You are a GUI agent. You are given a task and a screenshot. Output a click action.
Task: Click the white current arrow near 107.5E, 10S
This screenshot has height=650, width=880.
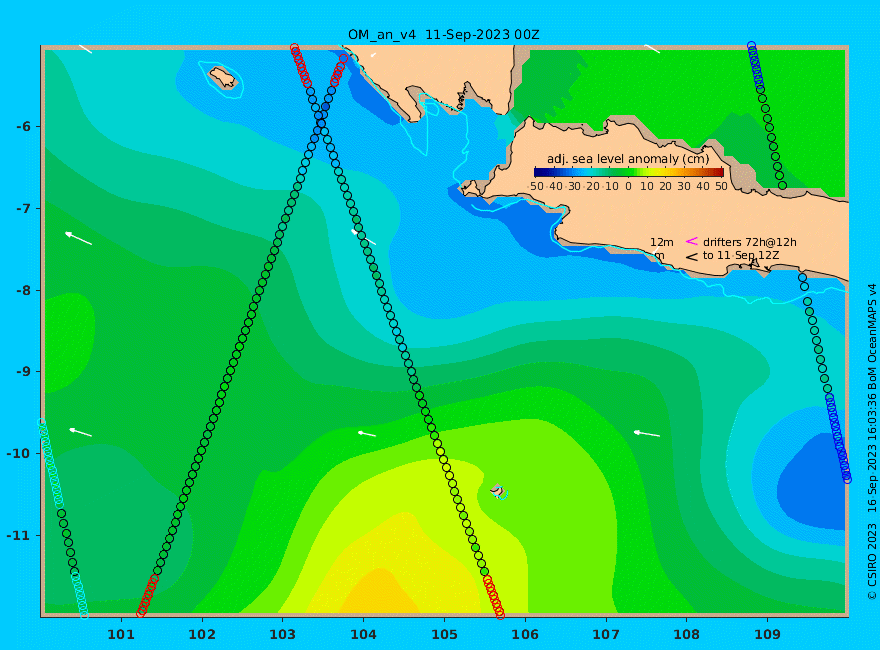click(647, 433)
